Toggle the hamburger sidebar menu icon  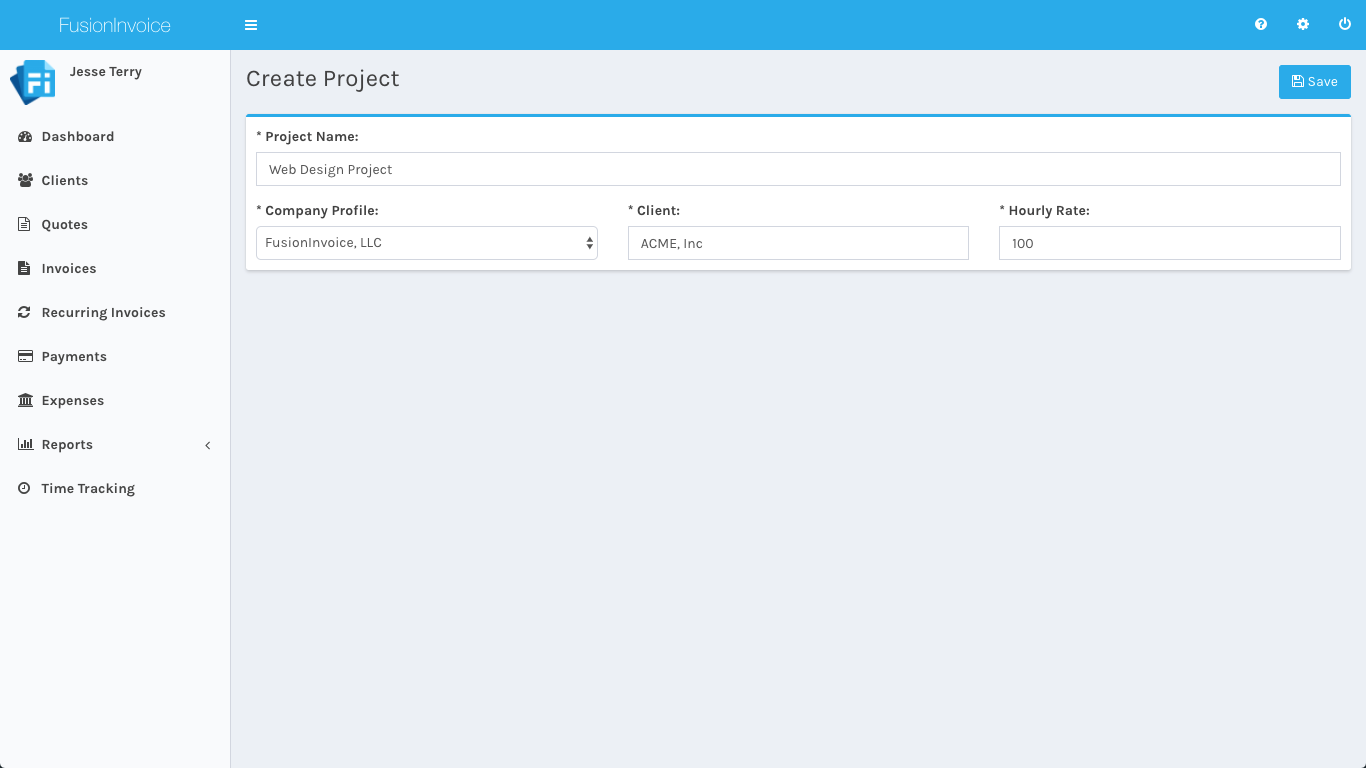click(251, 25)
